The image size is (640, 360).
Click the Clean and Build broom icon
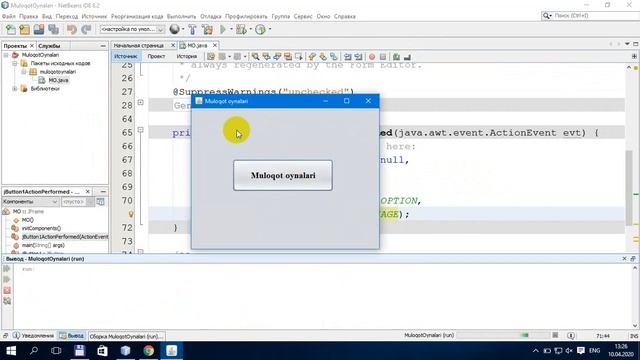[x=207, y=29]
